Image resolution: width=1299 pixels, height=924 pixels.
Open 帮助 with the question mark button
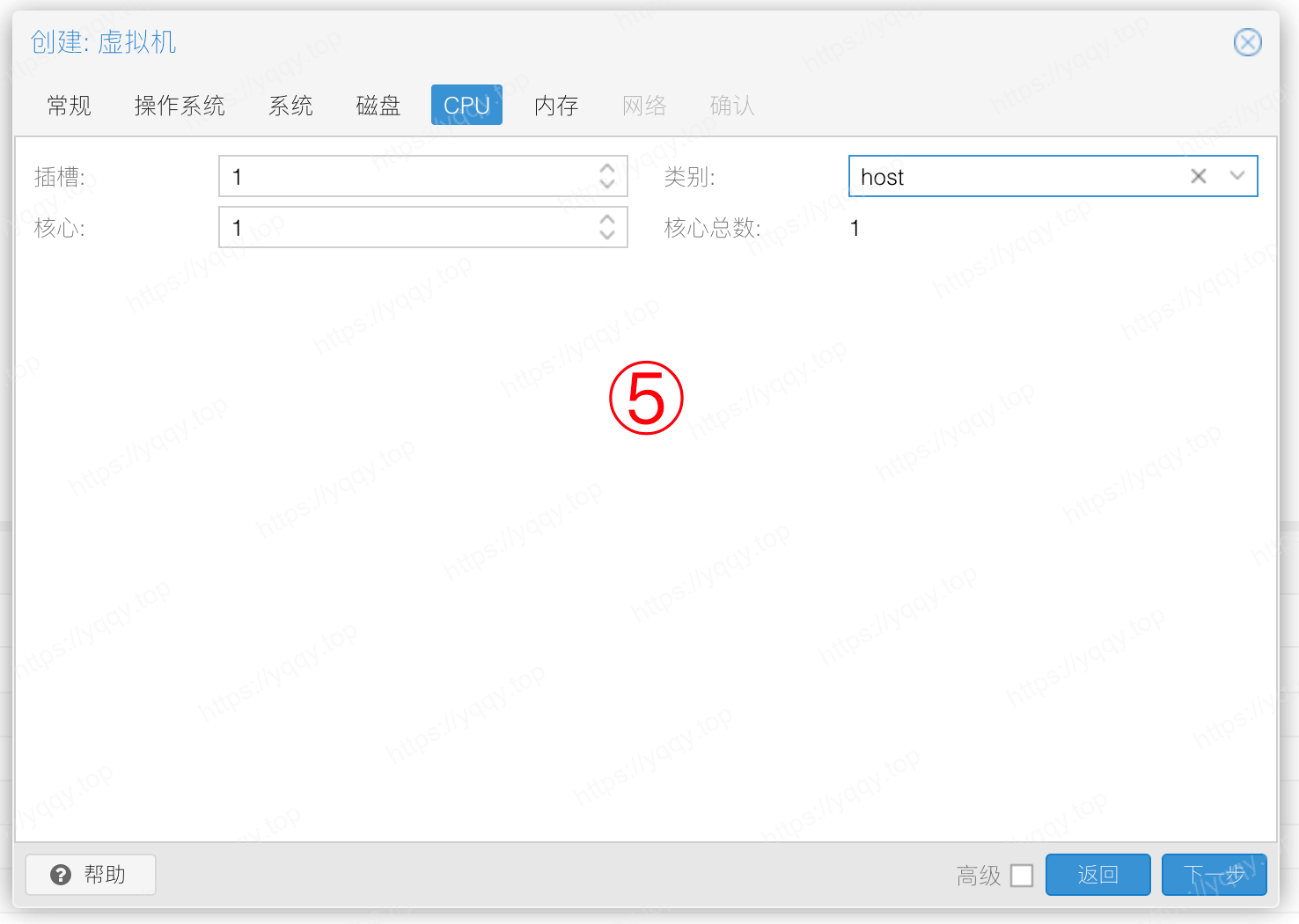tap(91, 875)
